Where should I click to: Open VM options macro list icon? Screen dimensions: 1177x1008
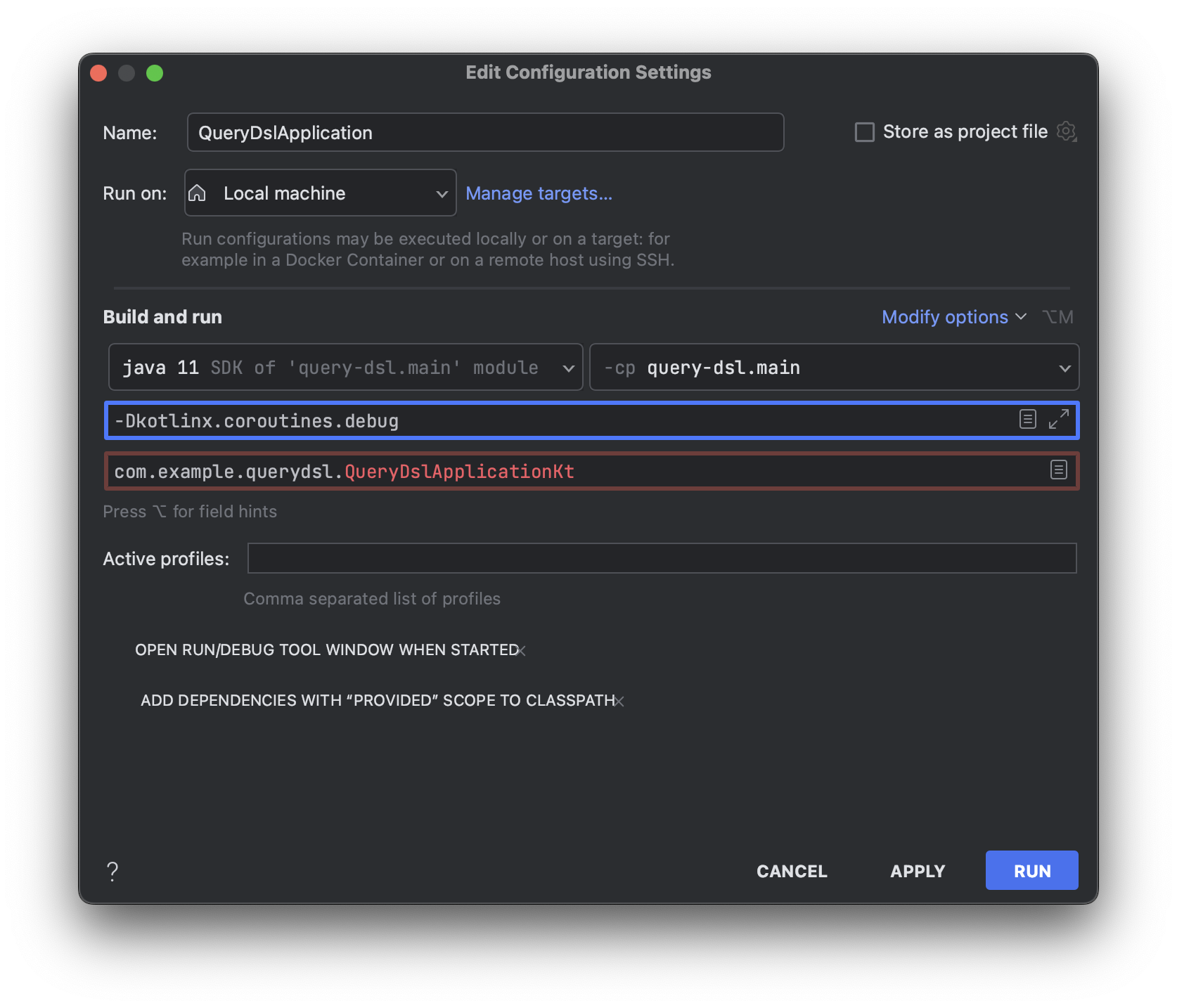coord(1027,420)
